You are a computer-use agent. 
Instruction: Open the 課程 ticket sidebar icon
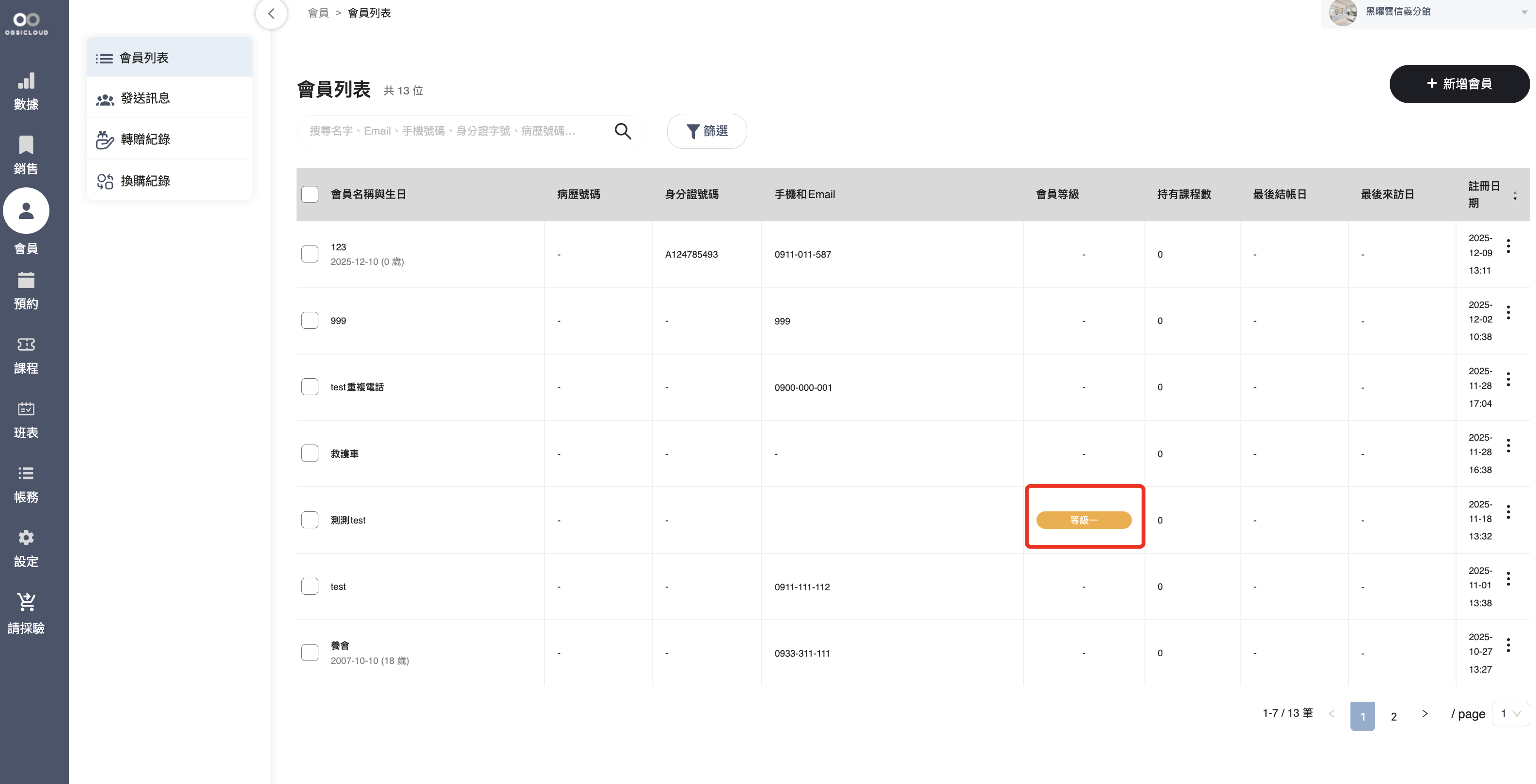[x=26, y=344]
